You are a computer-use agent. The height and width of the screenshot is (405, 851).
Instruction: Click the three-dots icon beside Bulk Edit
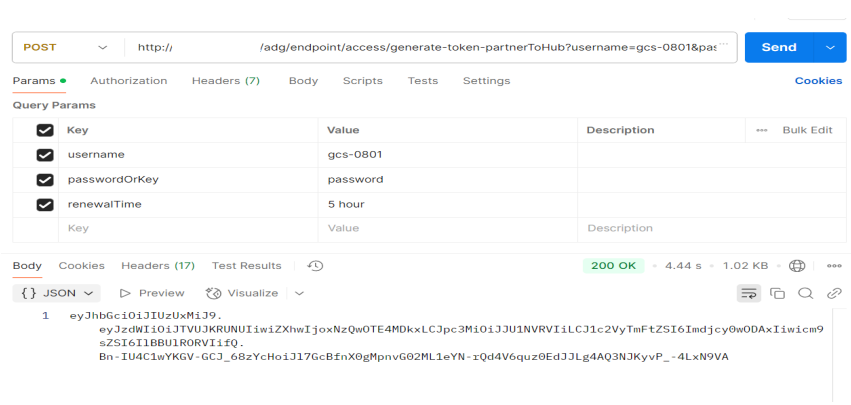(x=762, y=130)
